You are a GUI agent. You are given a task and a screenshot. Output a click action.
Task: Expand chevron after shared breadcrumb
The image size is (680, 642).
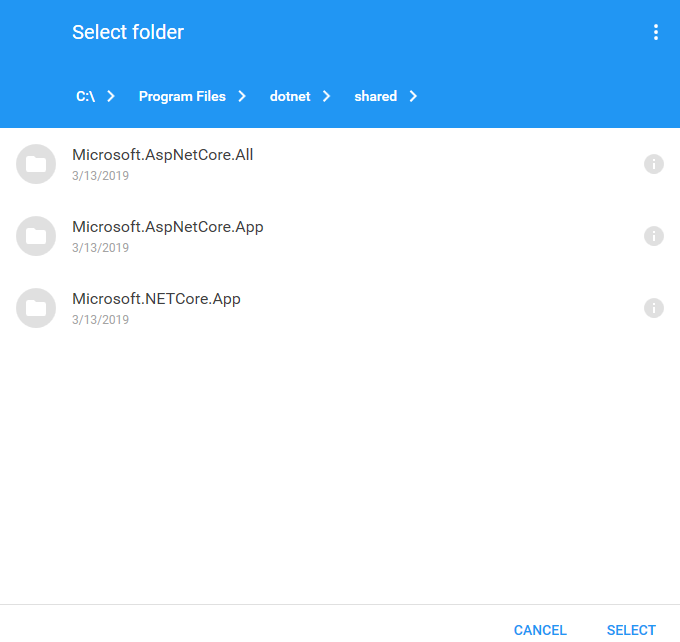tap(413, 96)
